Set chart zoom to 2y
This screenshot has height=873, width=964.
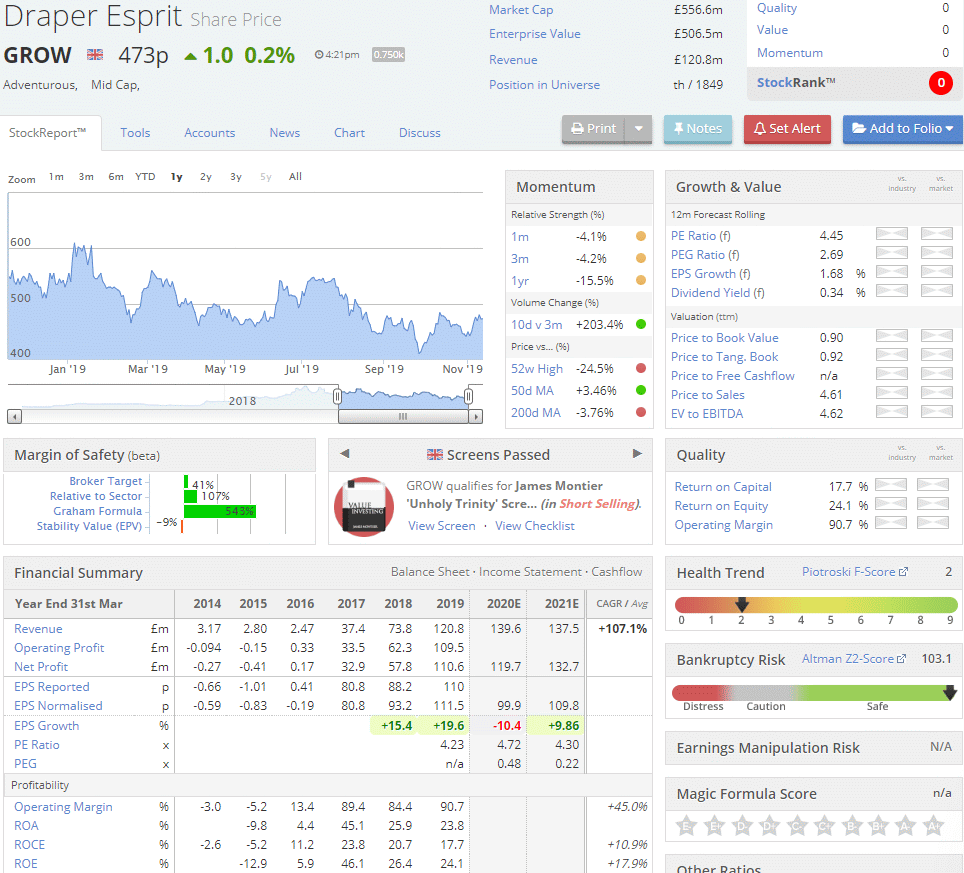click(205, 176)
